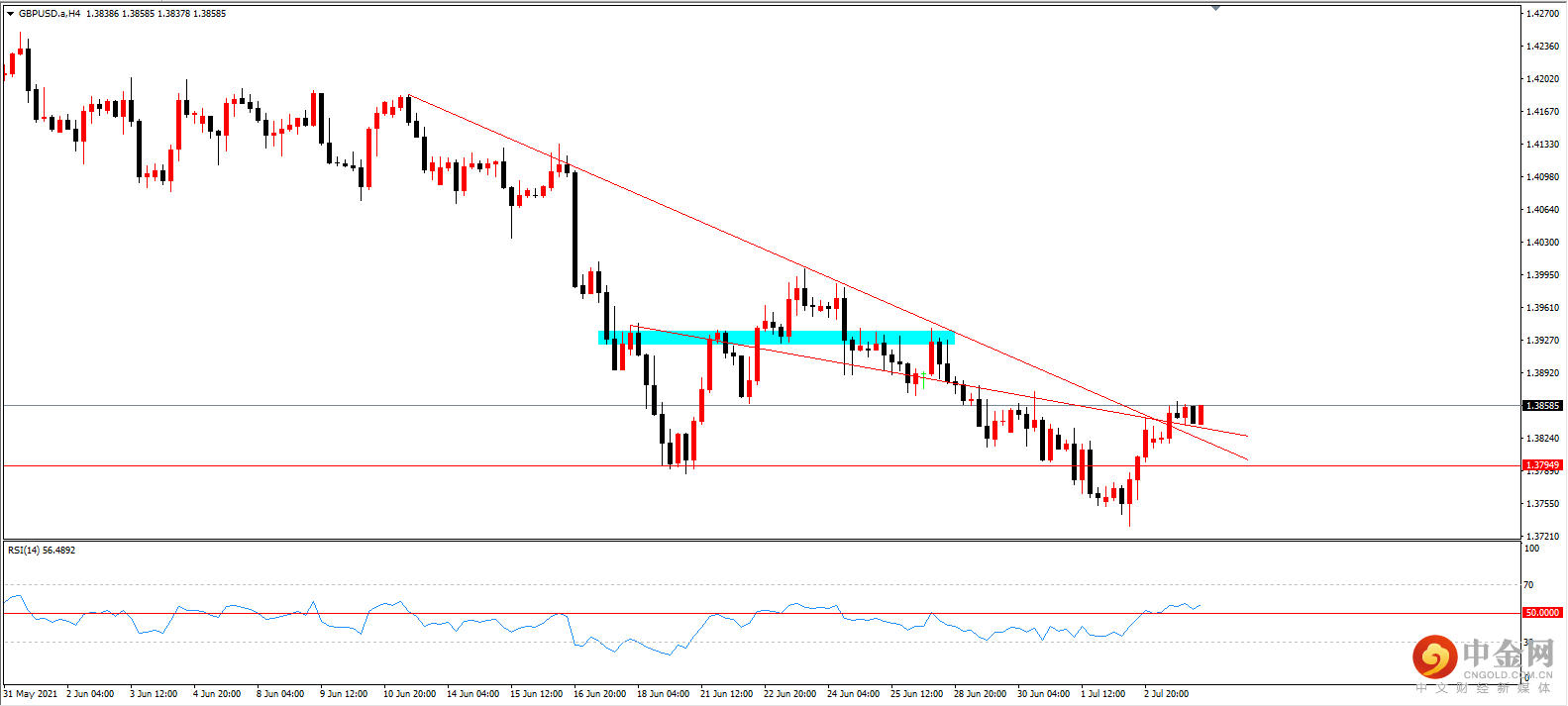
Task: Click the chart shift triangle marker at top
Action: click(x=1215, y=8)
